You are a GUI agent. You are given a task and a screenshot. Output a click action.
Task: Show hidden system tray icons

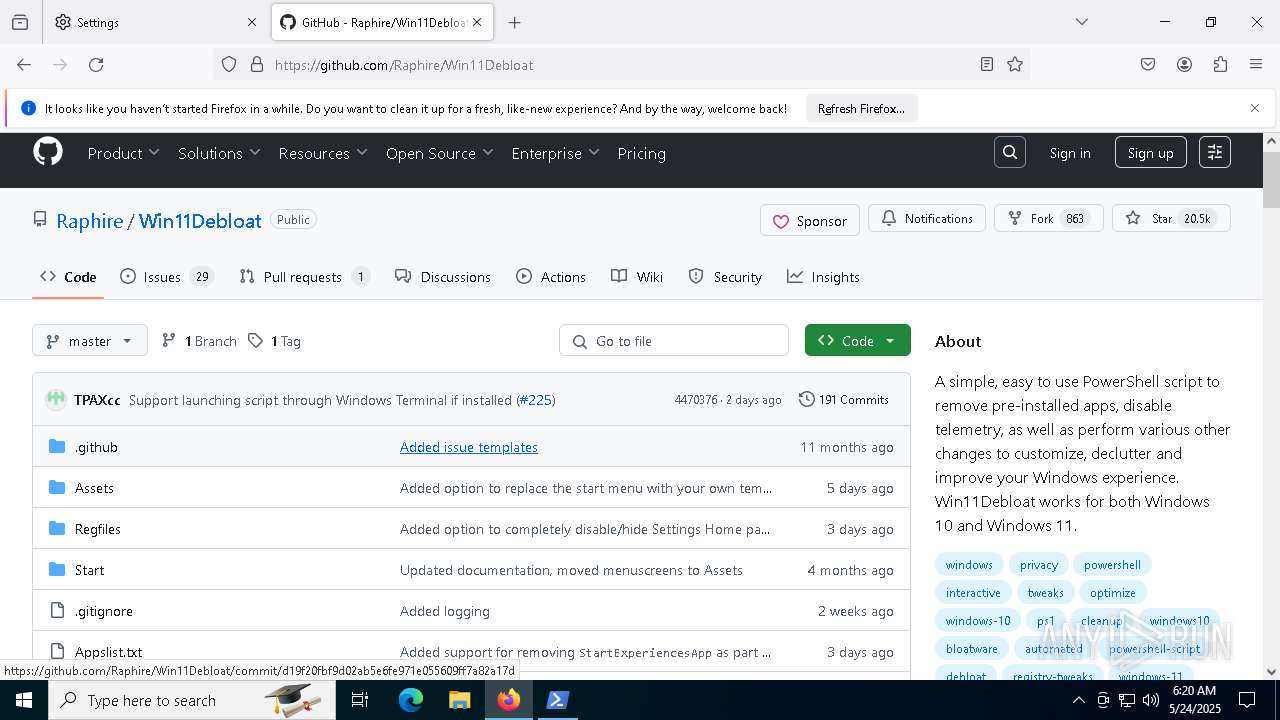click(x=1078, y=700)
